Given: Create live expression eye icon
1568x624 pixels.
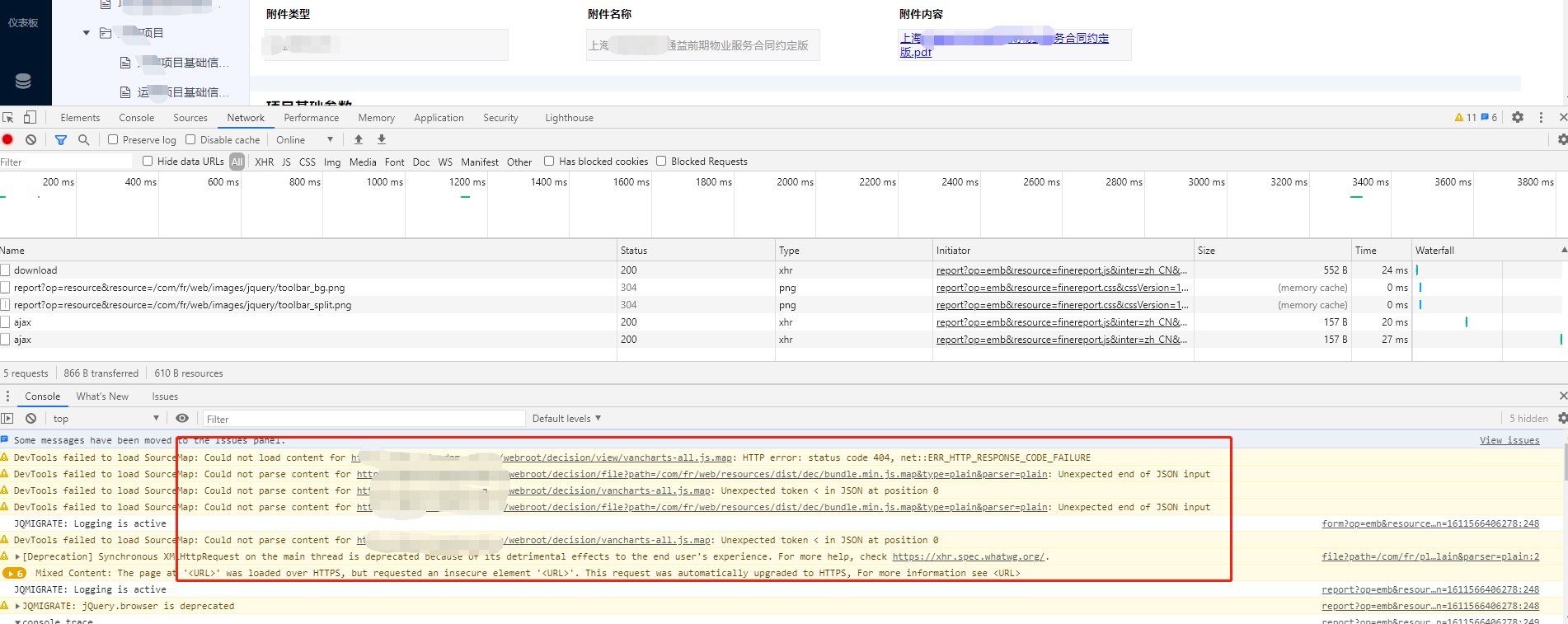Looking at the screenshot, I should [x=182, y=419].
